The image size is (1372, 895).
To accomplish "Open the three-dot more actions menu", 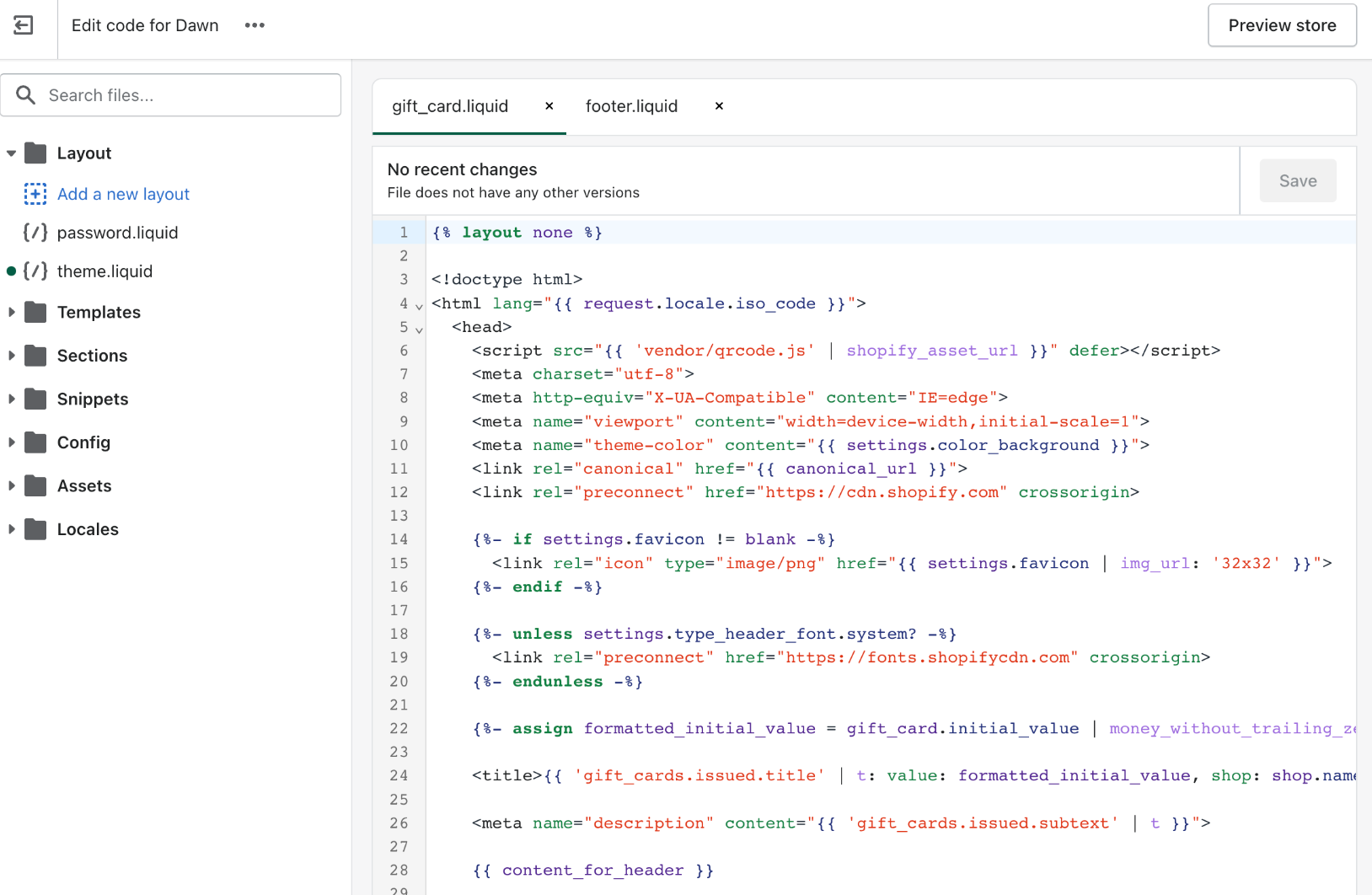I will tap(255, 25).
